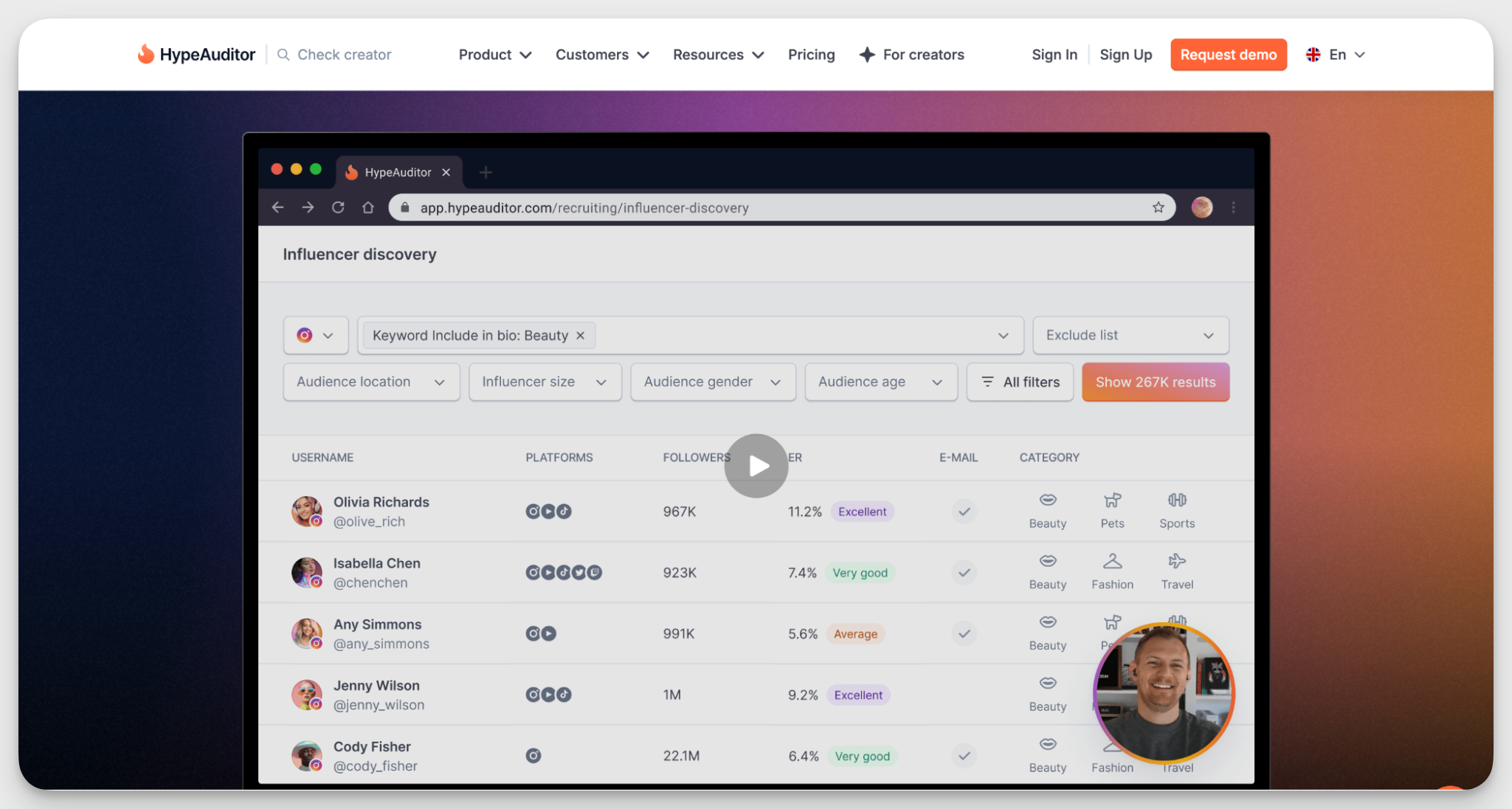Click the sparkle icon beside For creators
Viewport: 1512px width, 809px height.
(867, 55)
